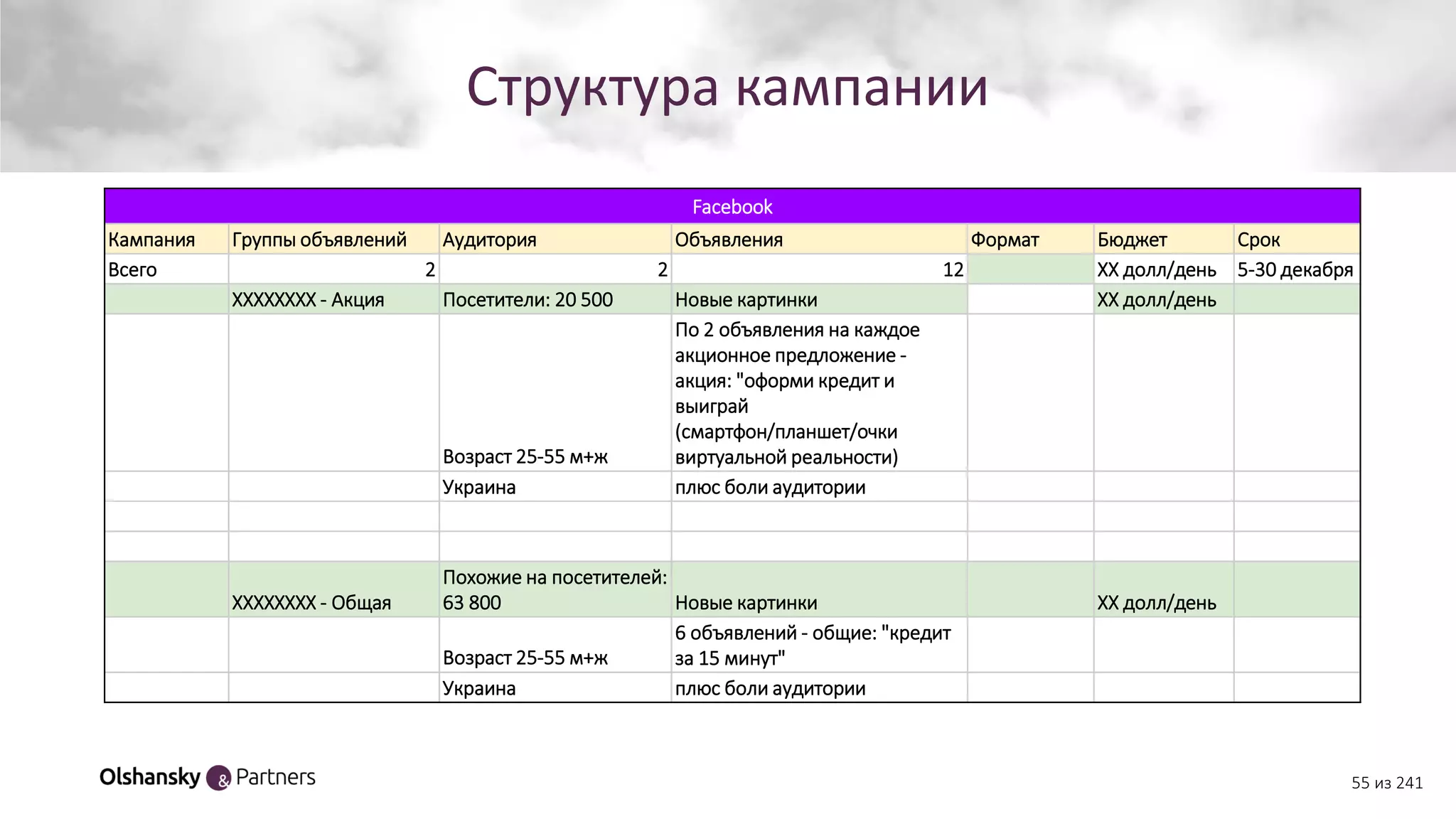This screenshot has height=819, width=1456.
Task: Click the 'По 2 объявления на каждое' description cell
Action: pyautogui.click(x=819, y=392)
